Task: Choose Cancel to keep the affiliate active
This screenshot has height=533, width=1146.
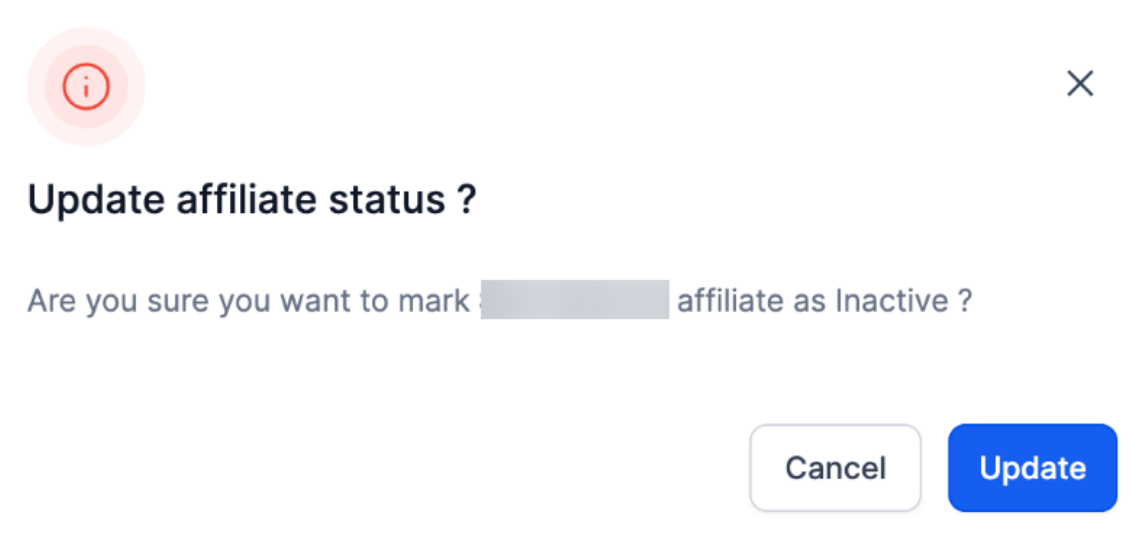Action: (x=835, y=468)
